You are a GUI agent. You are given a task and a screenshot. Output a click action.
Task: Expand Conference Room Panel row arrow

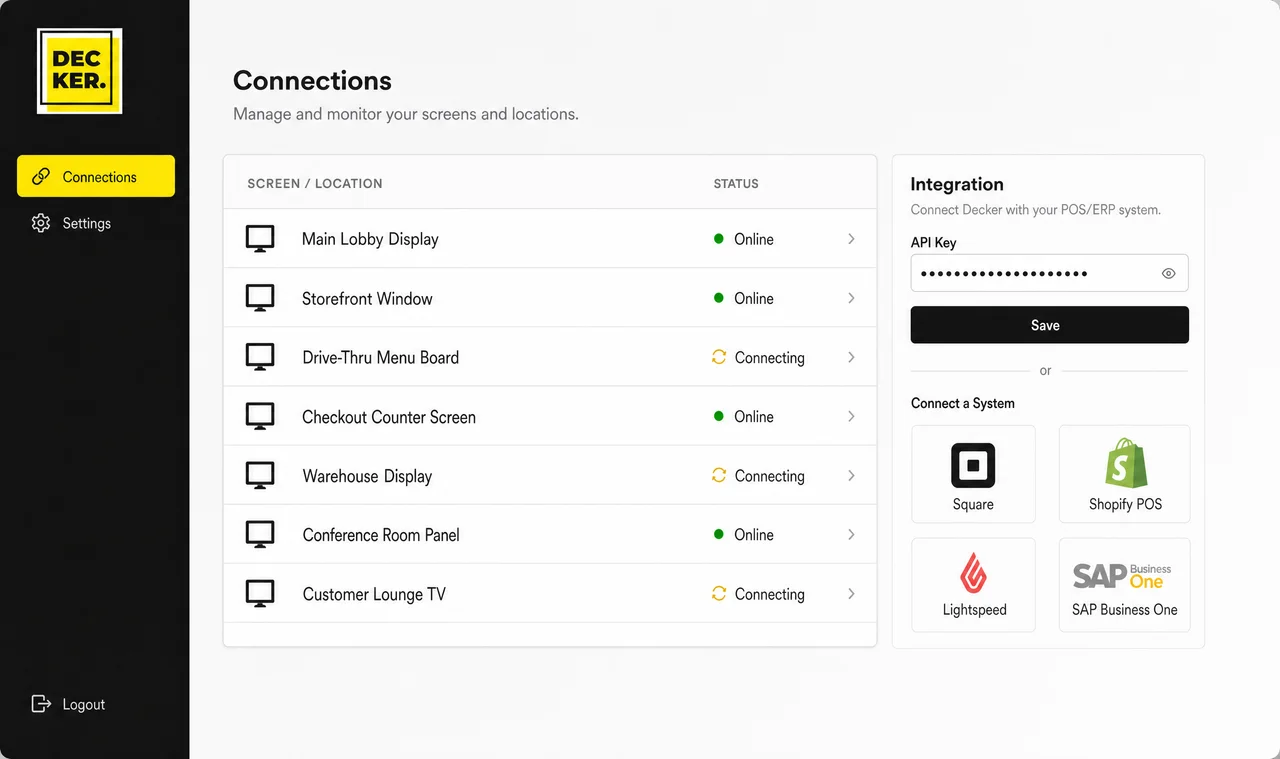click(x=851, y=535)
